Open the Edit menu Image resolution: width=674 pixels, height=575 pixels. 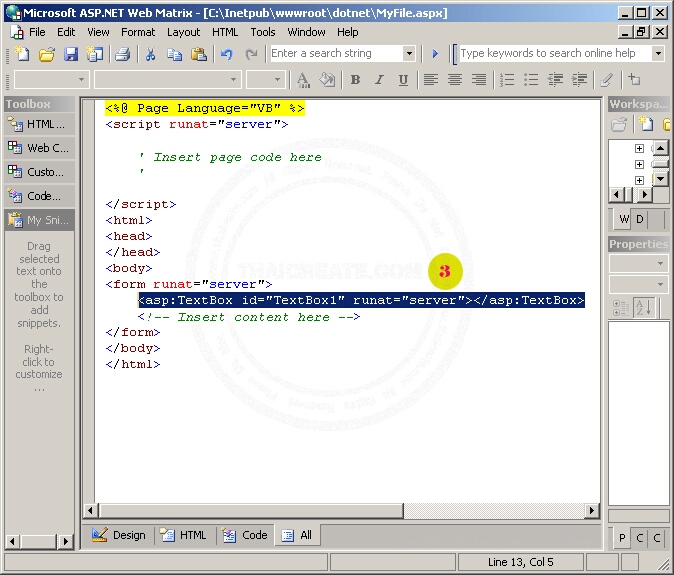(x=66, y=32)
